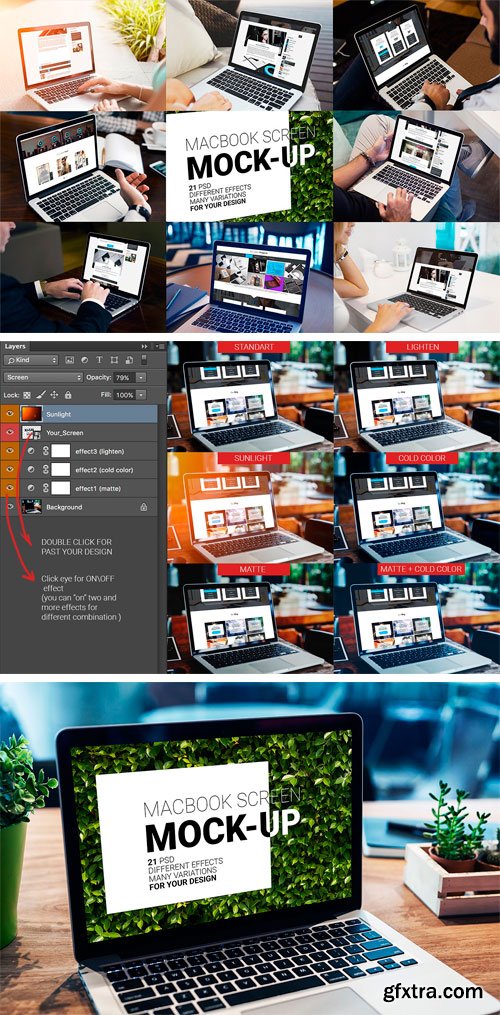Click the MATTE red label
Viewport: 500px width, 1015px height.
click(255, 569)
